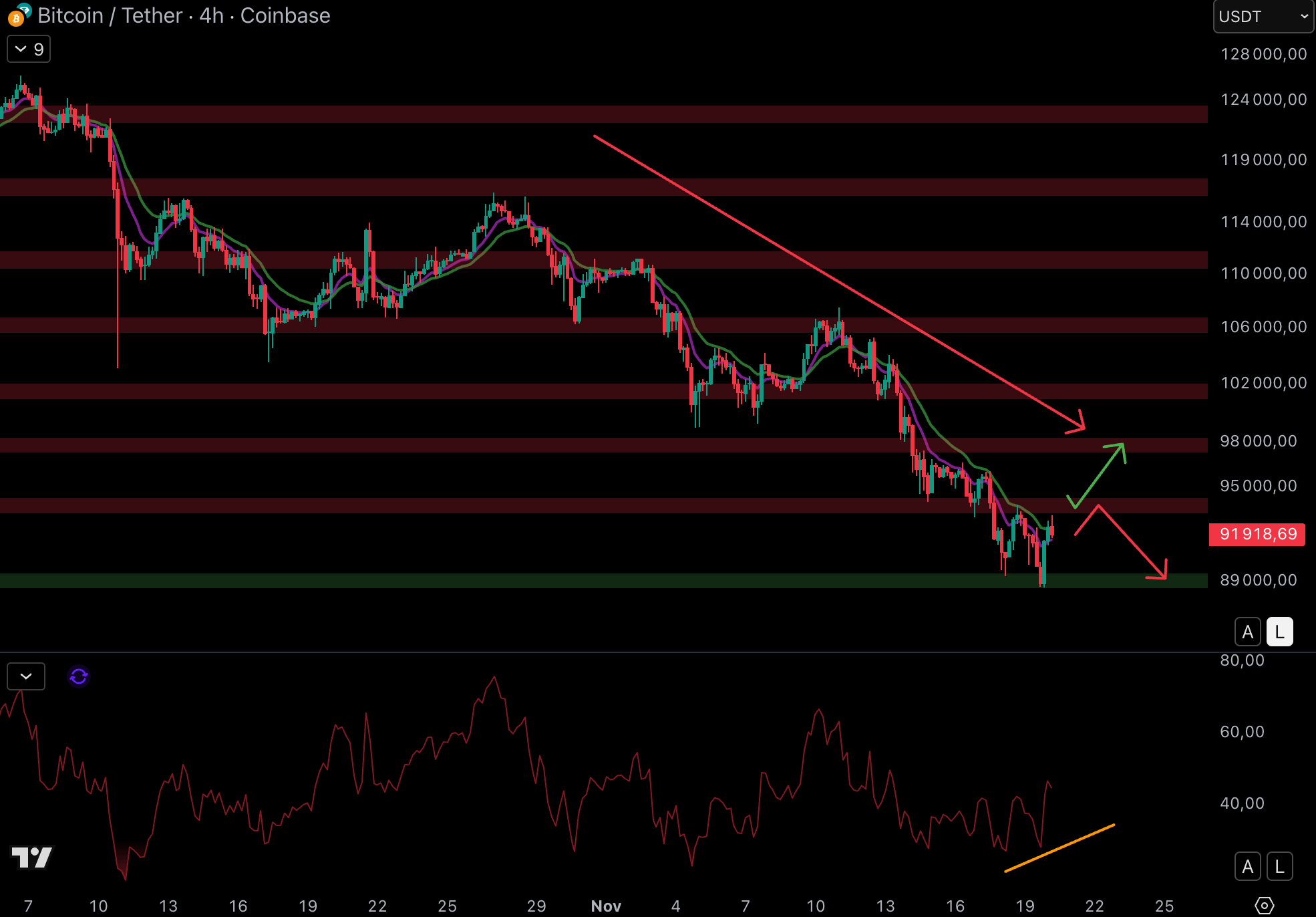The height and width of the screenshot is (917, 1316).
Task: Expand the collapsed 9 indicators legend
Action: click(29, 49)
